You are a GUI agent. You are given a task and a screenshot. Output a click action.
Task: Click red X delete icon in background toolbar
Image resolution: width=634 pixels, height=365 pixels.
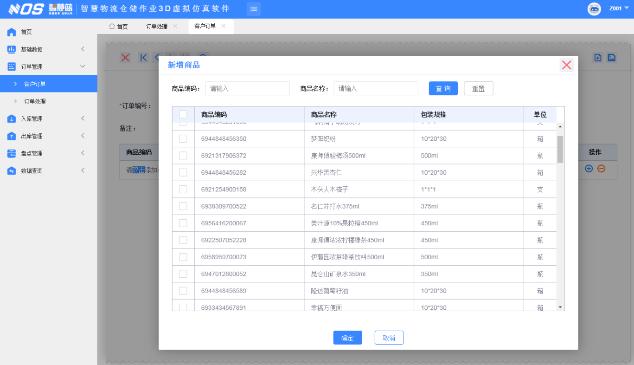click(125, 57)
